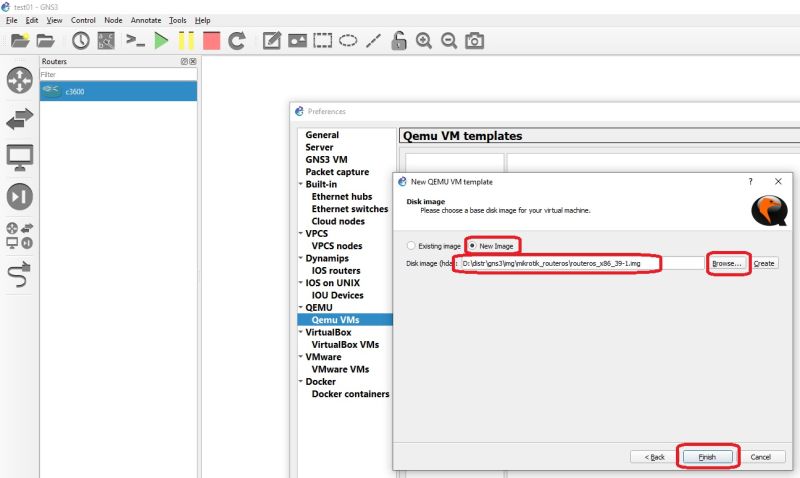Click the Disk image path field
Image resolution: width=800 pixels, height=478 pixels.
(x=582, y=263)
